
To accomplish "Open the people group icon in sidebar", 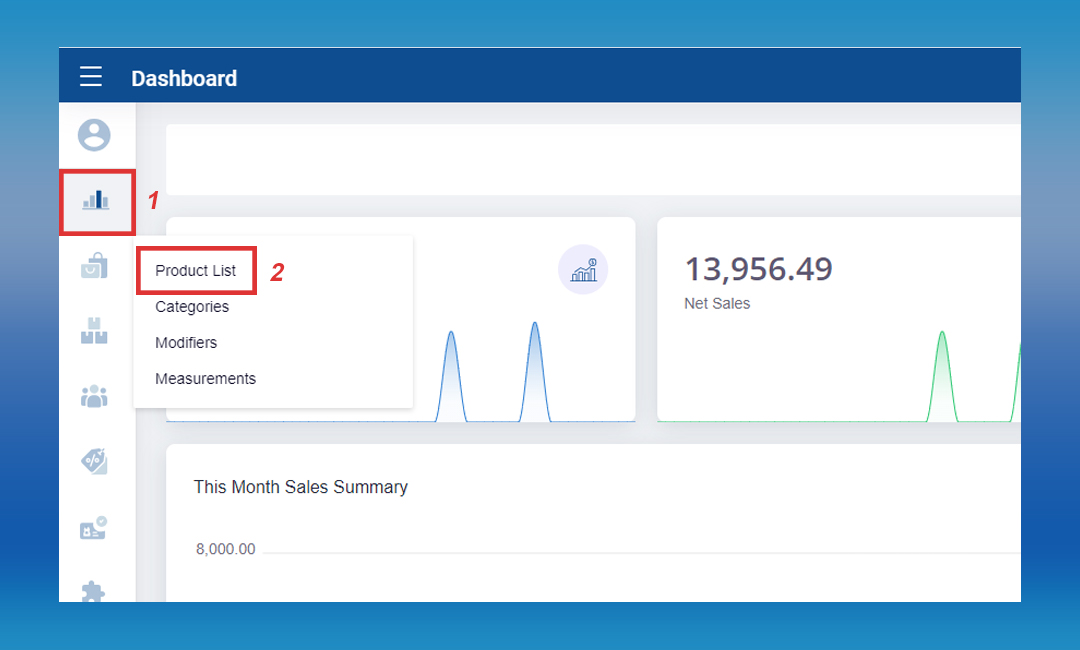I will pyautogui.click(x=94, y=396).
